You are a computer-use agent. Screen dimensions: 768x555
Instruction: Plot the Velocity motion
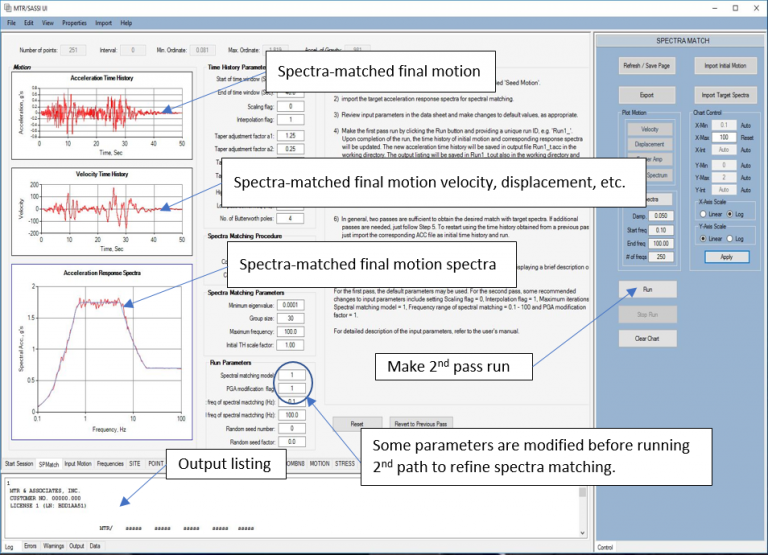(649, 129)
